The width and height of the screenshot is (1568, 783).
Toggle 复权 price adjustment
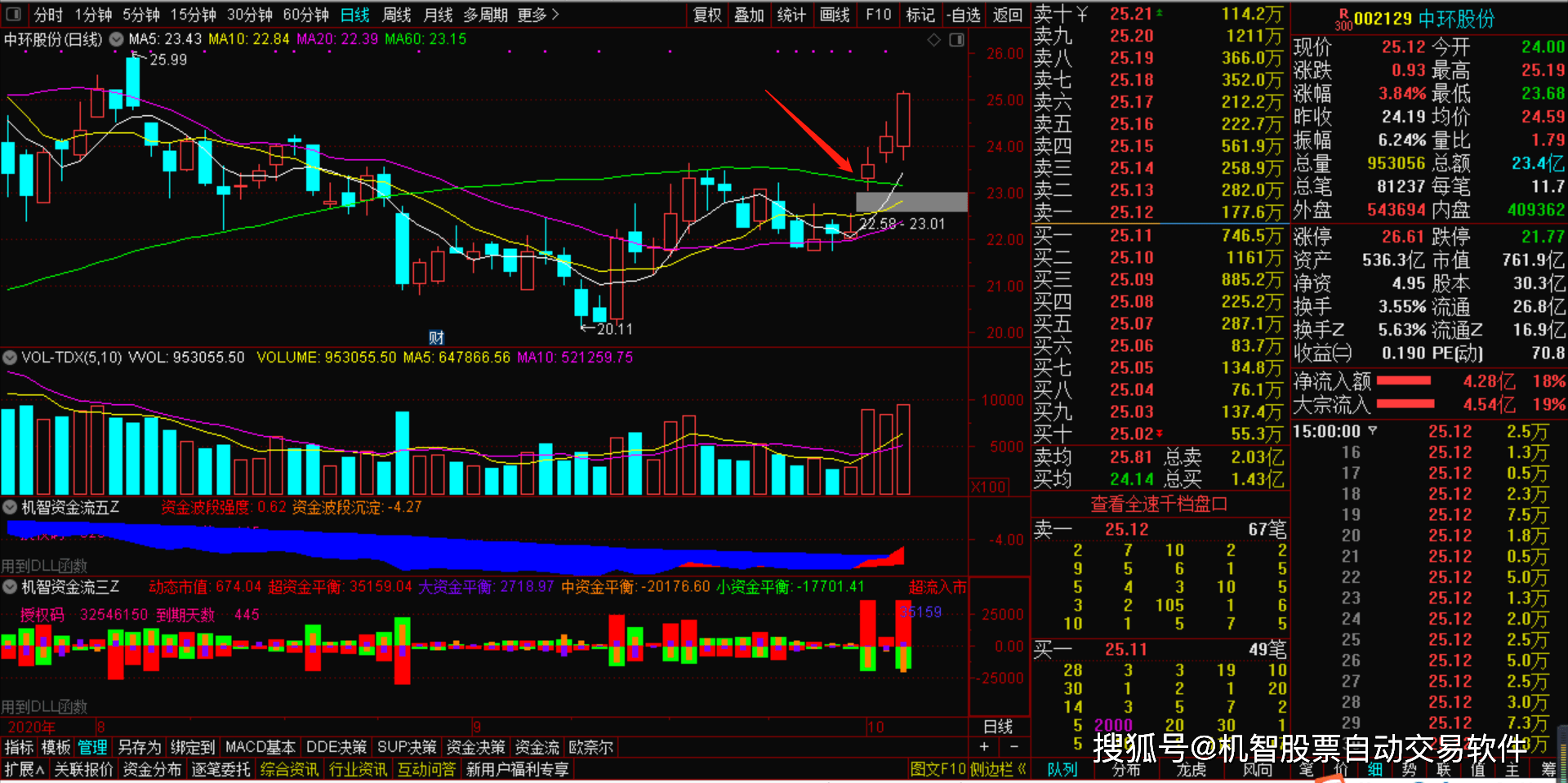707,15
